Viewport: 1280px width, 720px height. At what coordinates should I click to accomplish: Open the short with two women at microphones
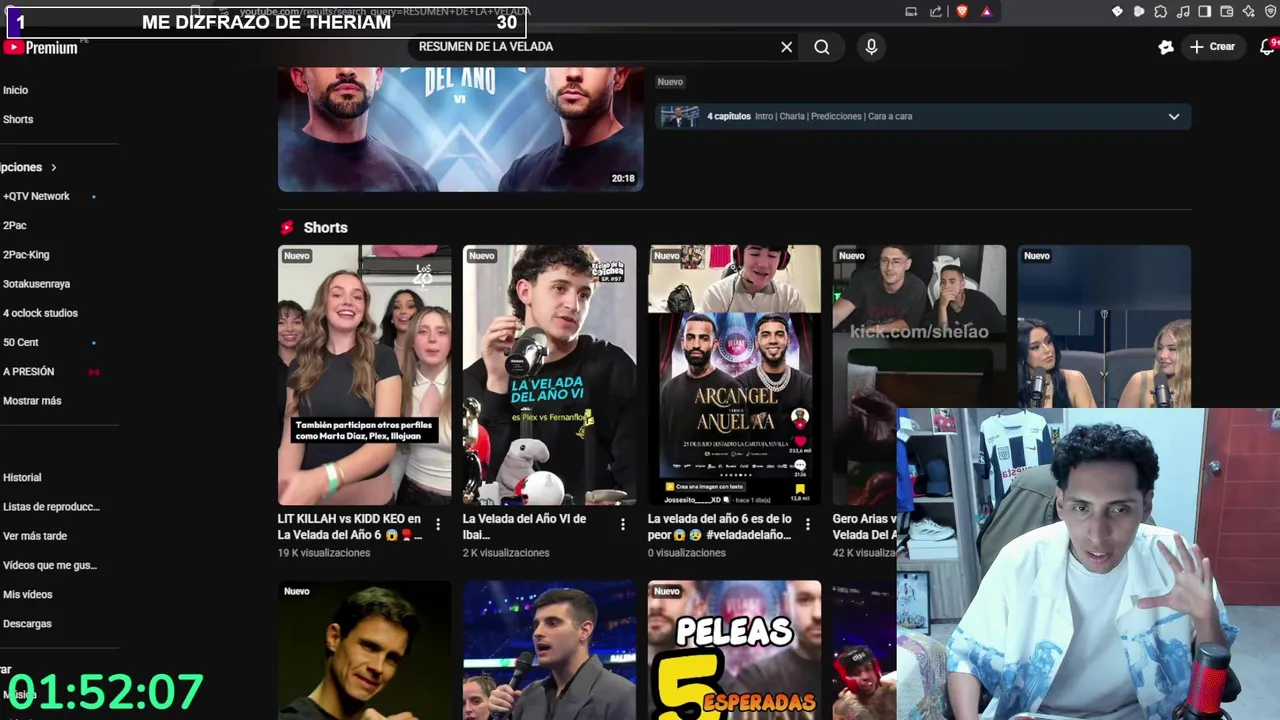tap(1104, 326)
